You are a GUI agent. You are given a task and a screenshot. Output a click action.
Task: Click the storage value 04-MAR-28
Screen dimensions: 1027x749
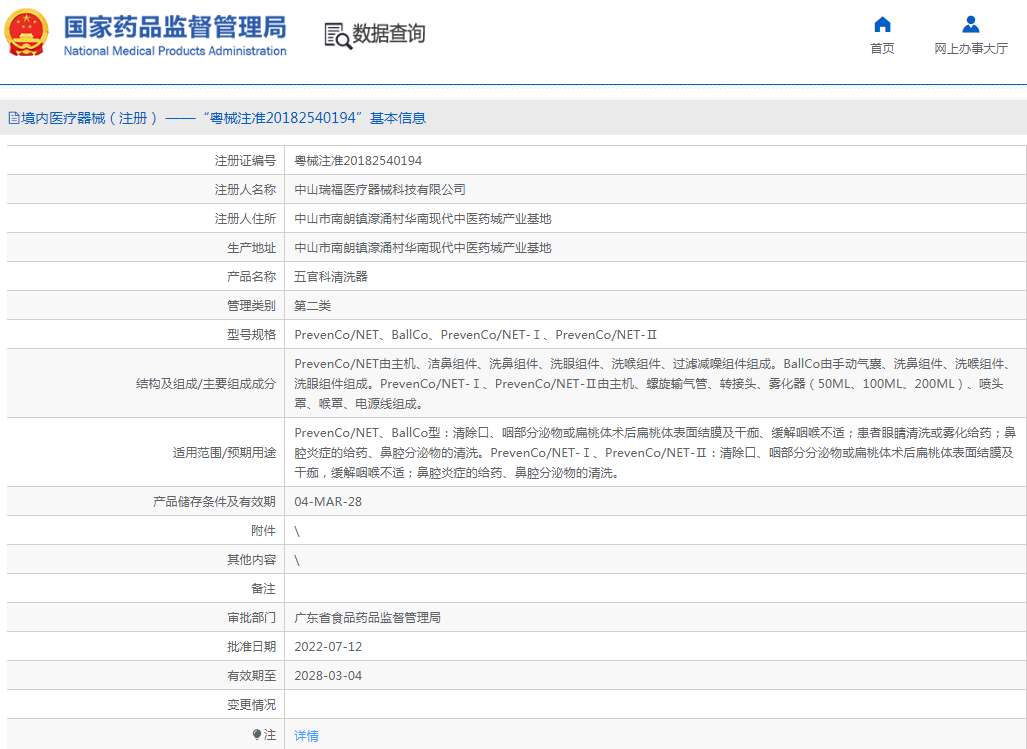[328, 502]
